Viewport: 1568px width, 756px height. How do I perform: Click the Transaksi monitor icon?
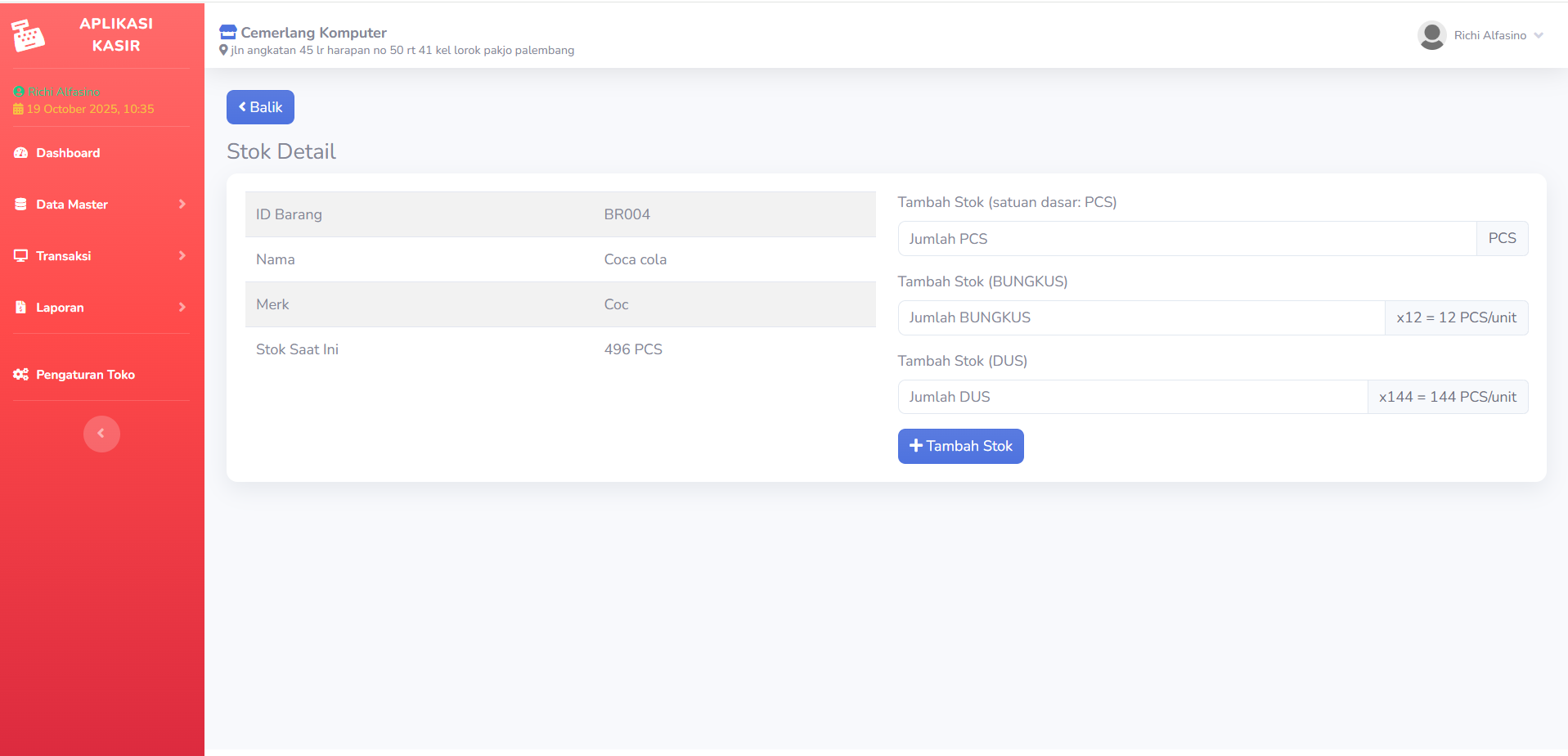click(x=21, y=256)
